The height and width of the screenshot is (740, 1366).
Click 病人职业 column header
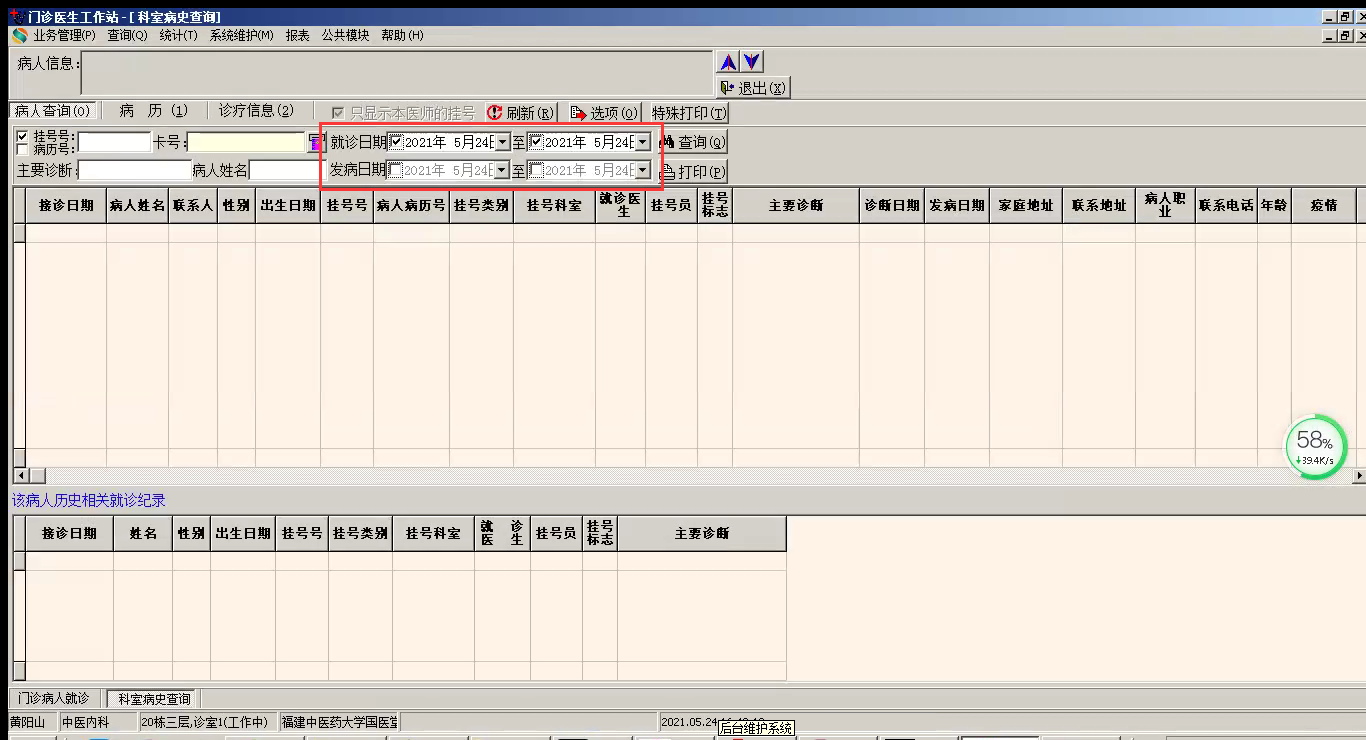(x=1165, y=205)
